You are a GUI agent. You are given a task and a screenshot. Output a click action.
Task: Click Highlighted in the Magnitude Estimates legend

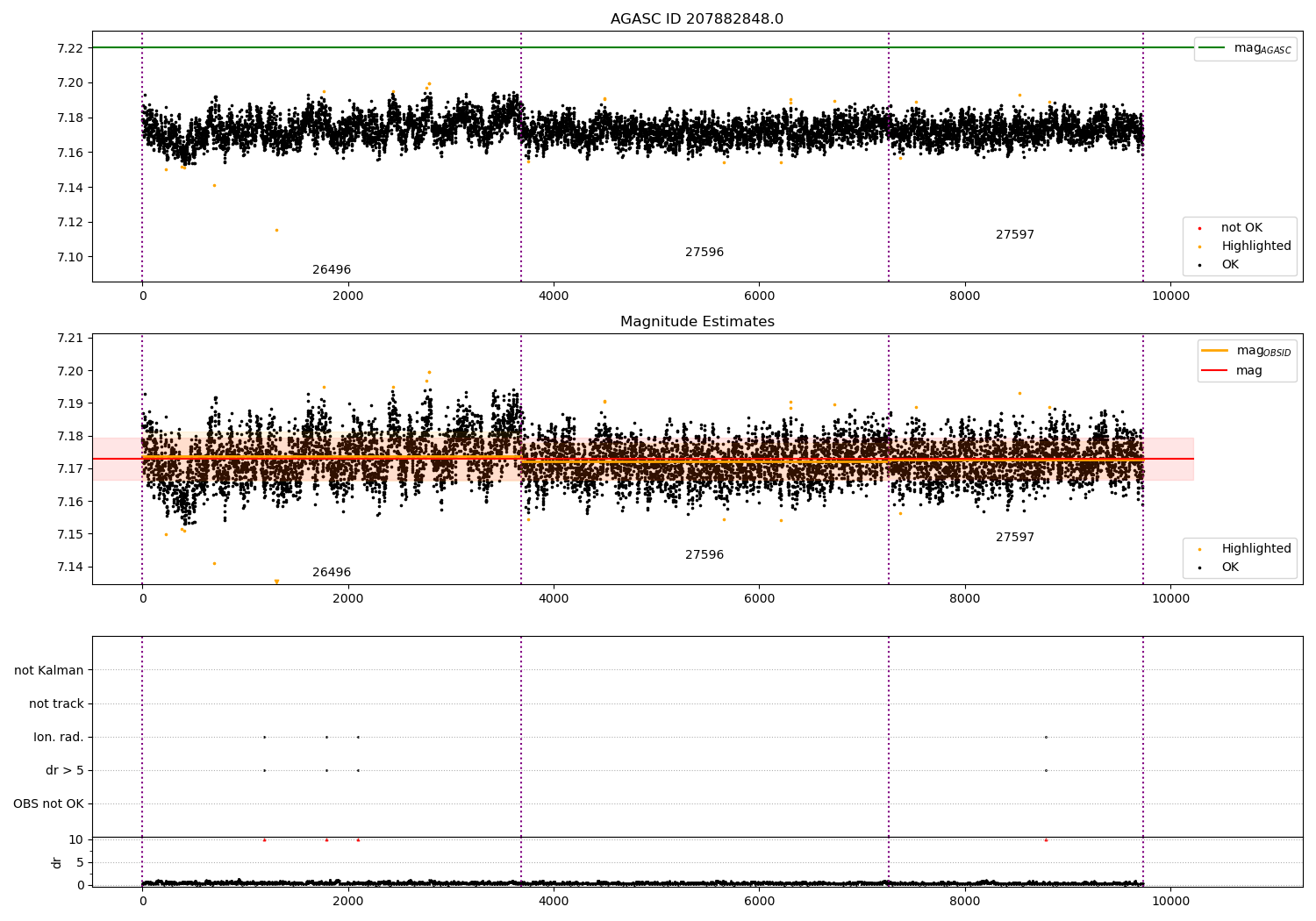(1256, 549)
